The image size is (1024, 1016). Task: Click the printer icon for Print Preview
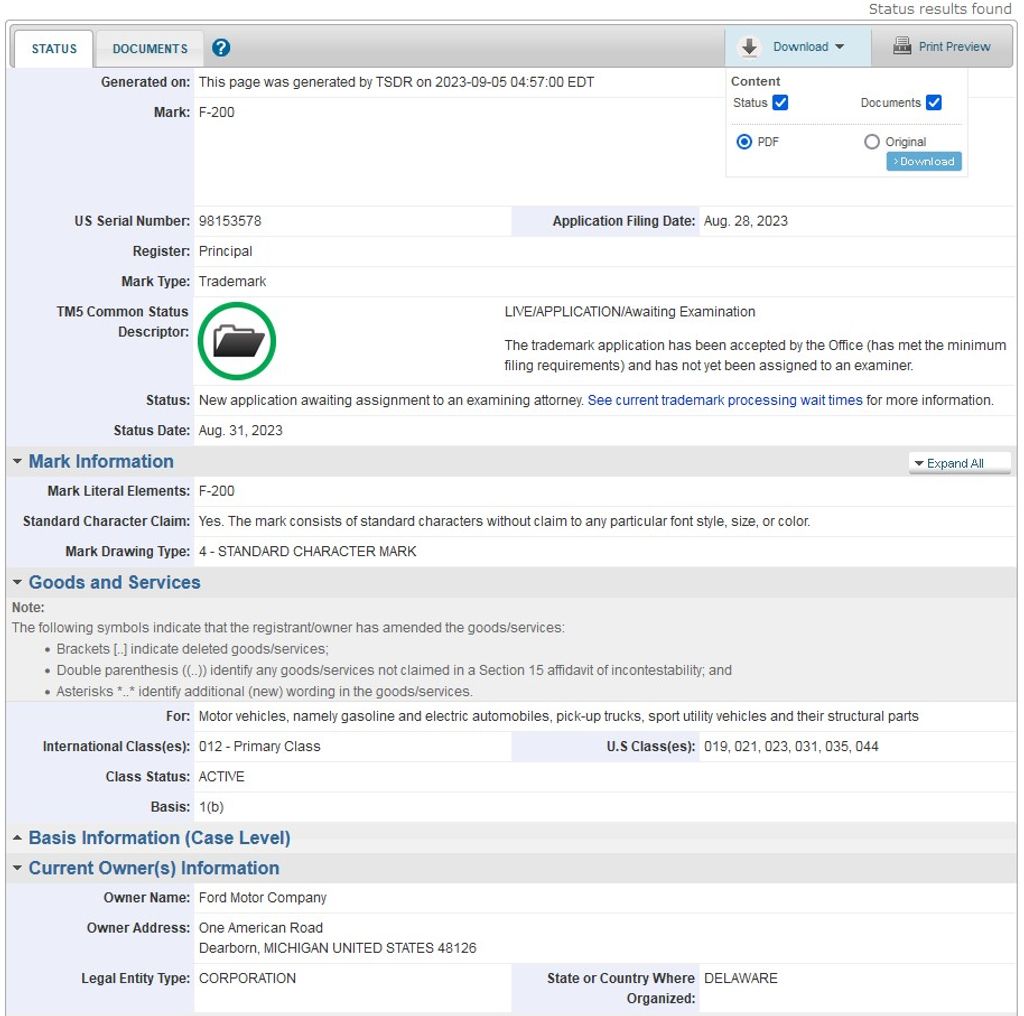902,46
